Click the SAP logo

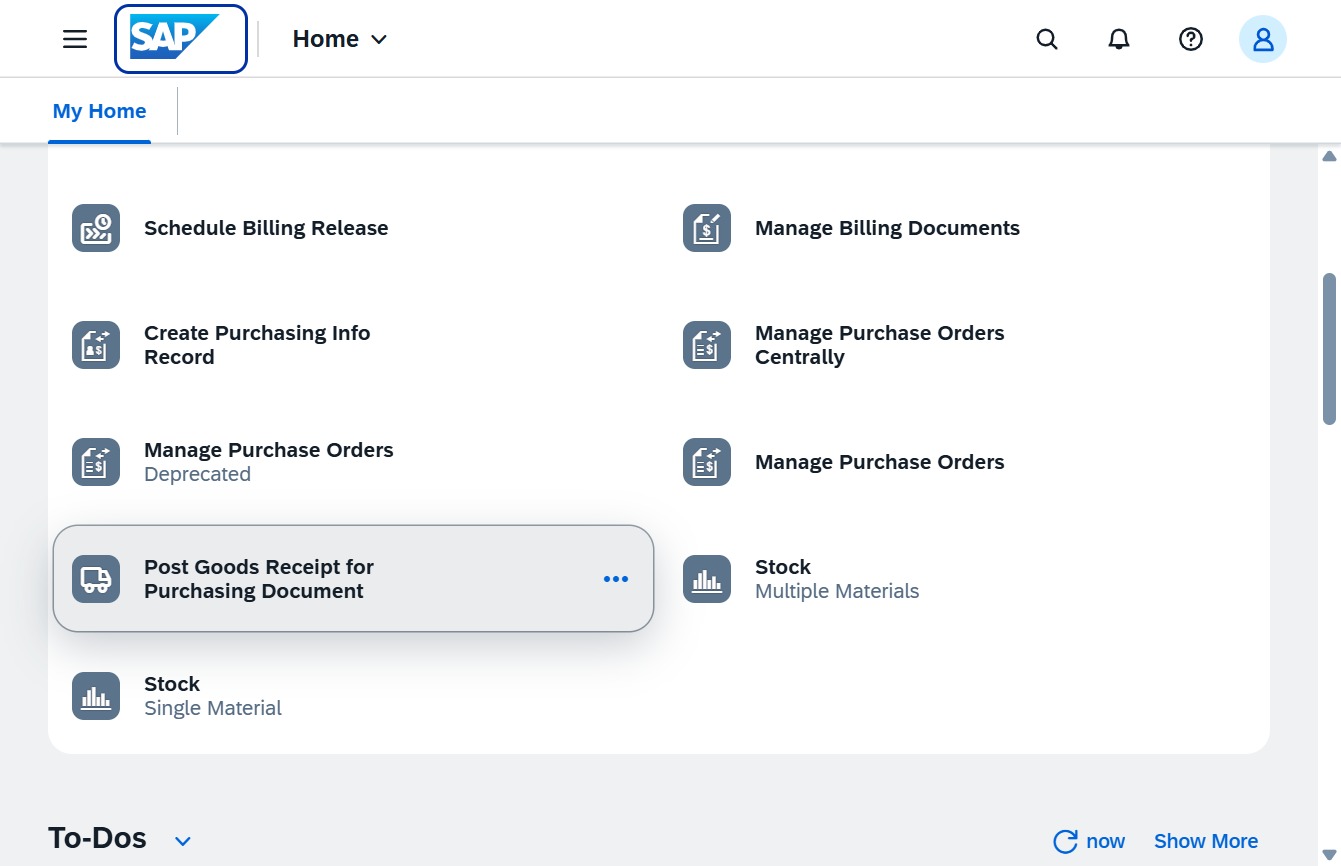click(x=181, y=39)
